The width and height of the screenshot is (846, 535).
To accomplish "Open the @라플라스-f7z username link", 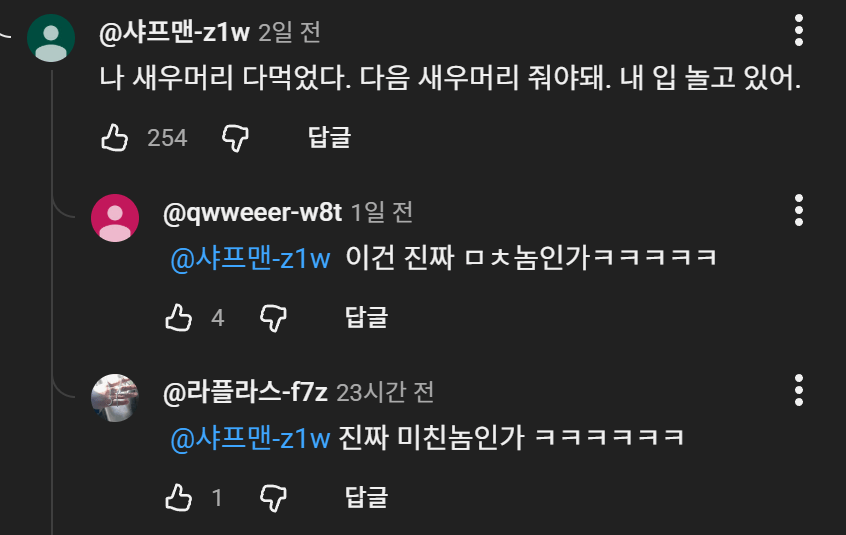I will click(245, 392).
